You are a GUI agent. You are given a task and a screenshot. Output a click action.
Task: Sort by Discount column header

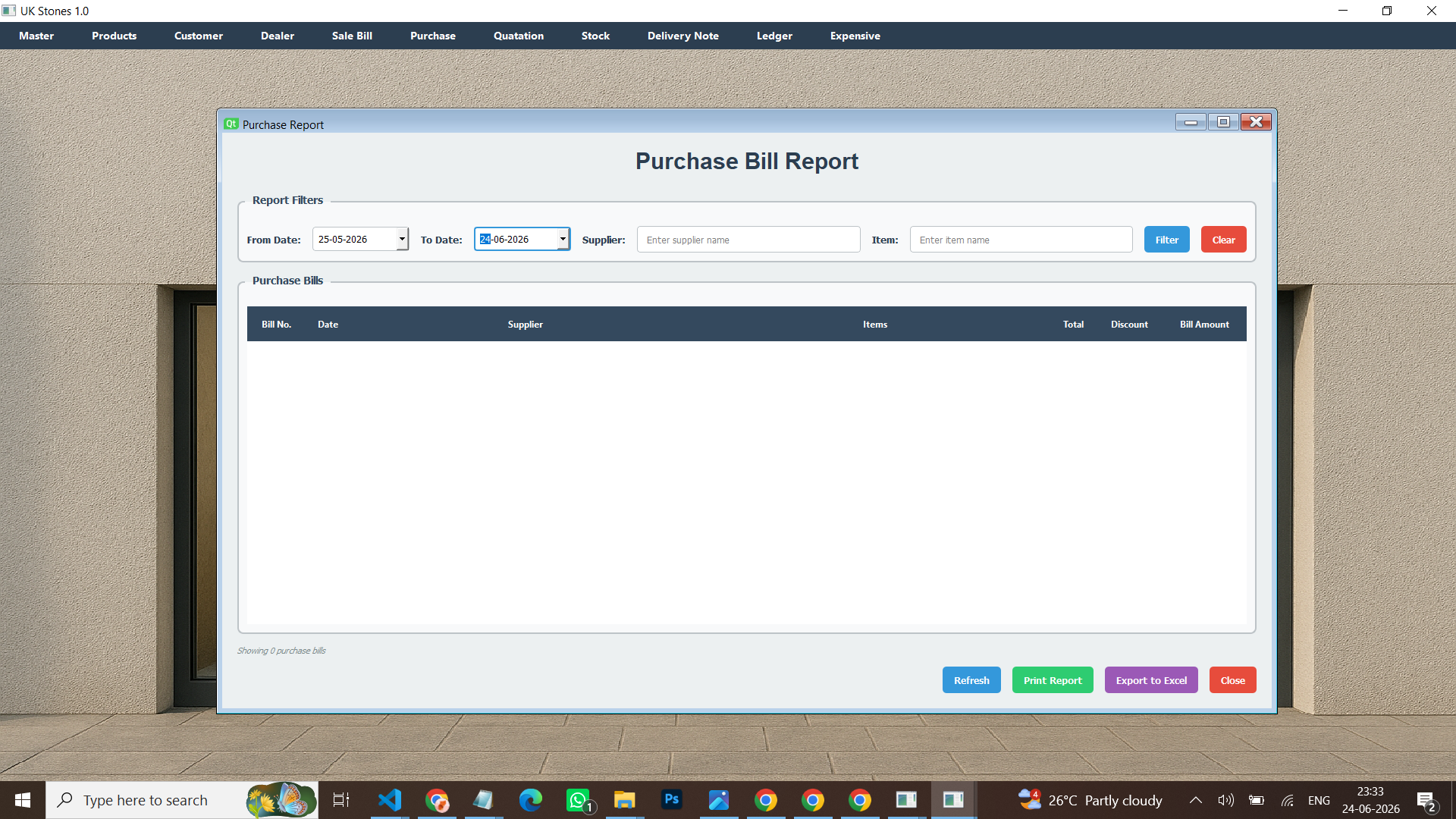point(1129,324)
